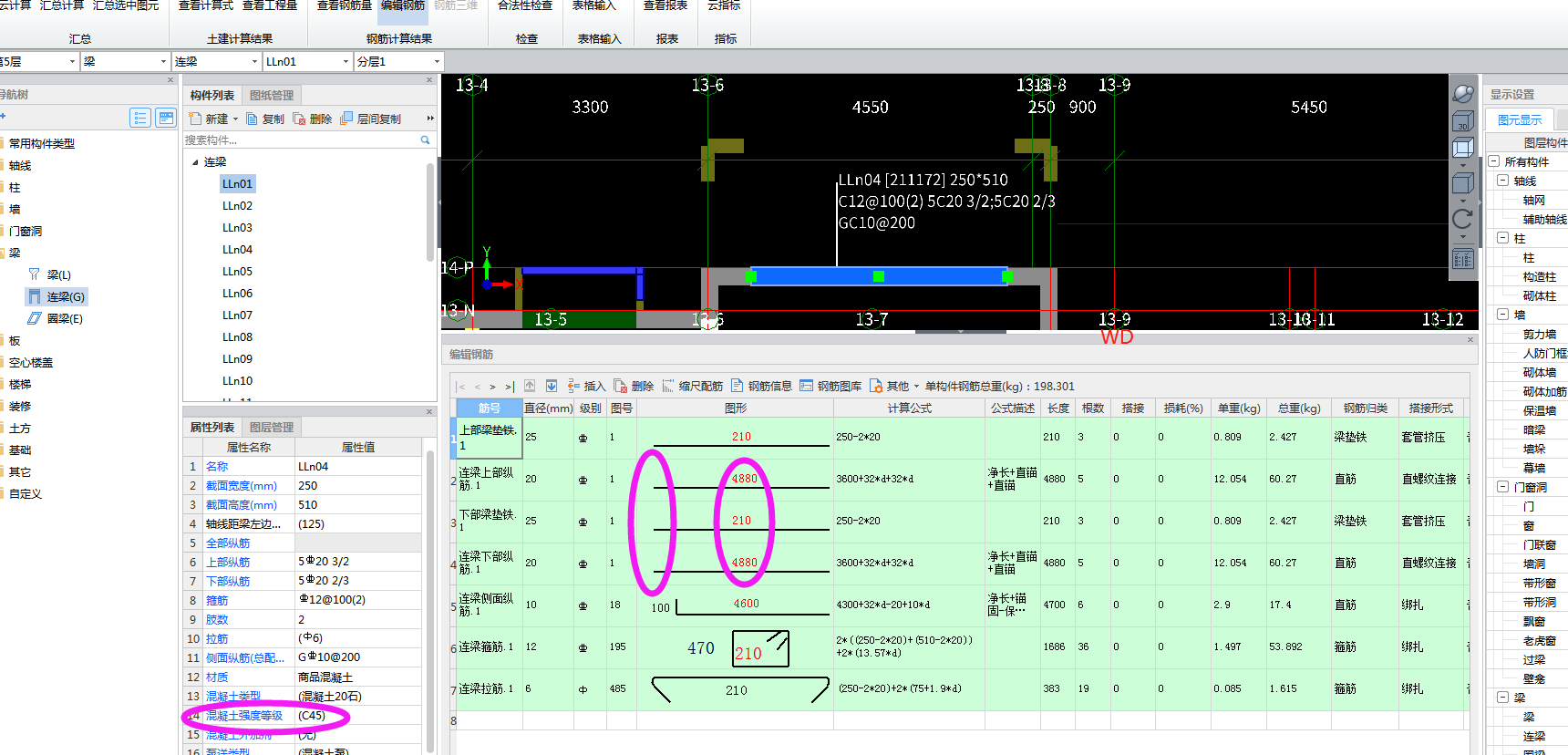Collapse the 柱 node in display tree

[x=1502, y=238]
